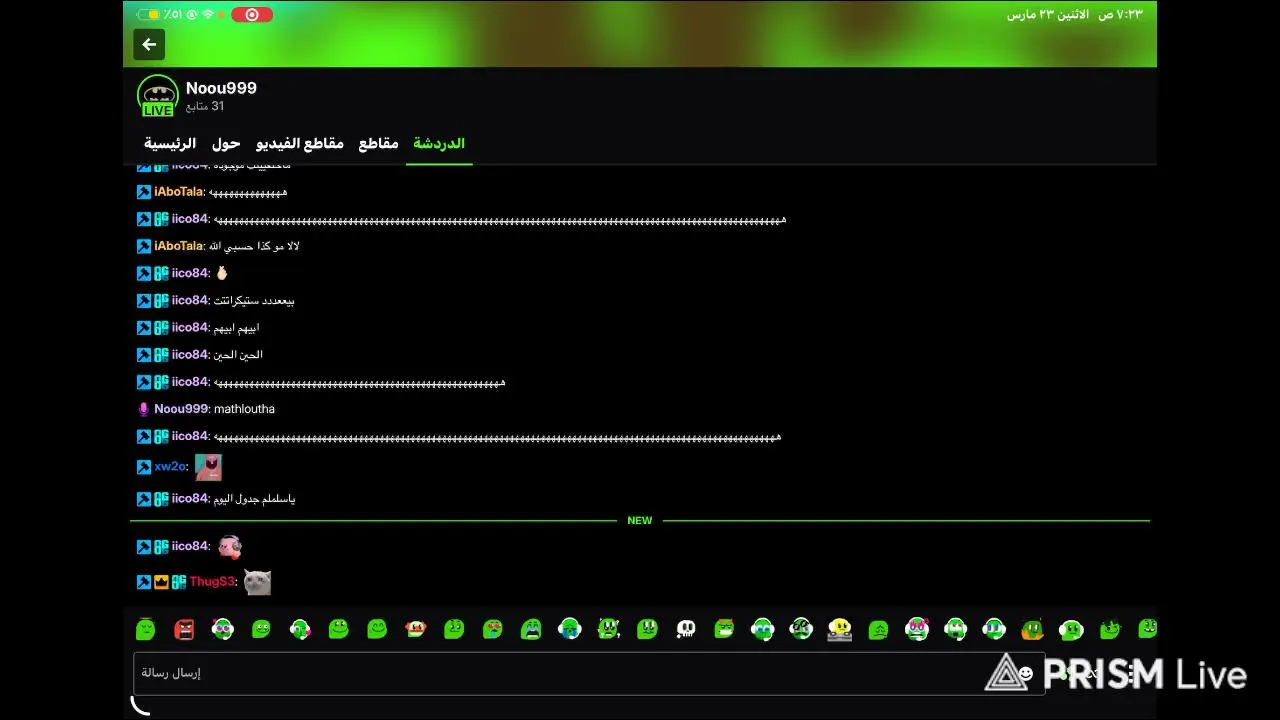The image size is (1280, 720).
Task: Insert the red-winged mushroom style emote
Action: tap(415, 629)
